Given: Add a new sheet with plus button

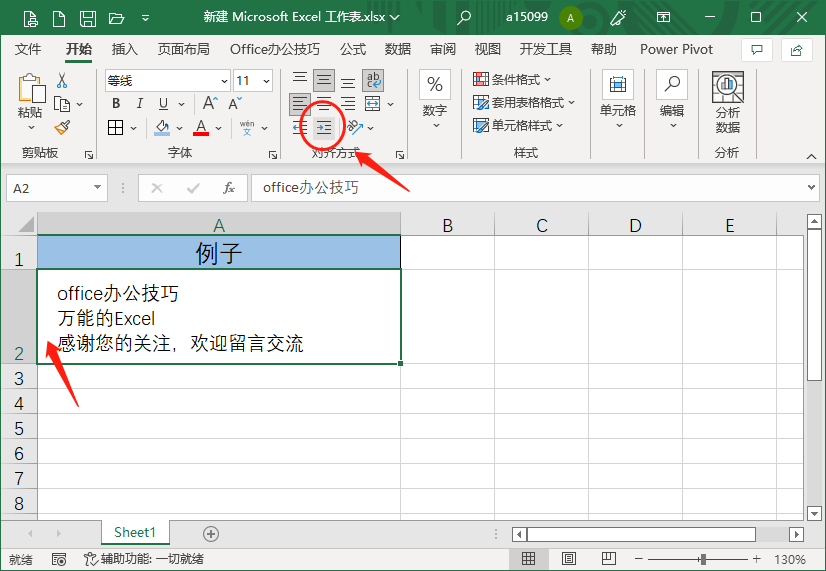Looking at the screenshot, I should point(211,534).
